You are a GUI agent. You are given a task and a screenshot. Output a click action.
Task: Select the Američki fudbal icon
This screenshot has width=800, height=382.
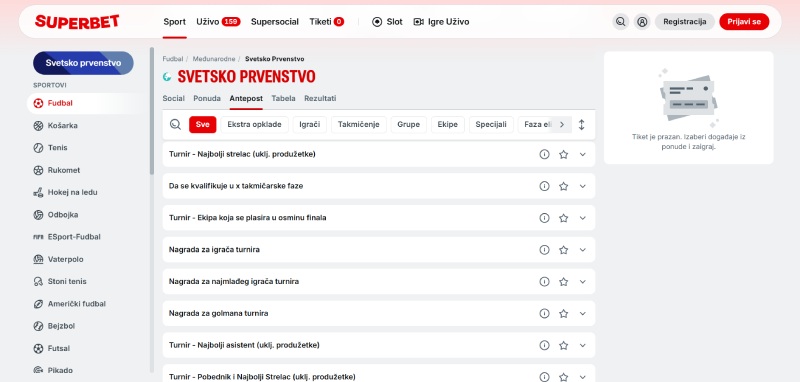pos(38,304)
